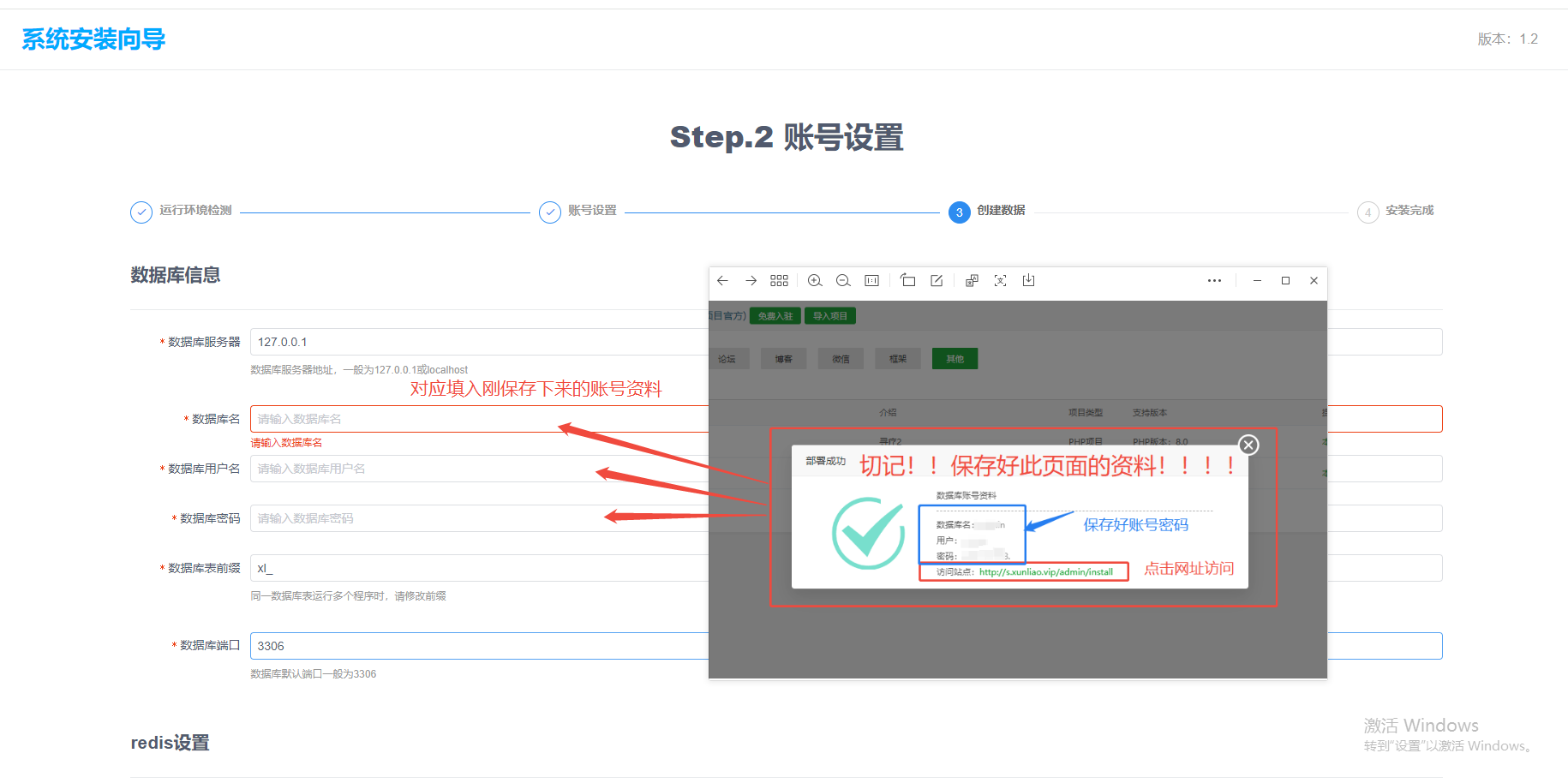Go to previous image with back arrow

tap(722, 281)
